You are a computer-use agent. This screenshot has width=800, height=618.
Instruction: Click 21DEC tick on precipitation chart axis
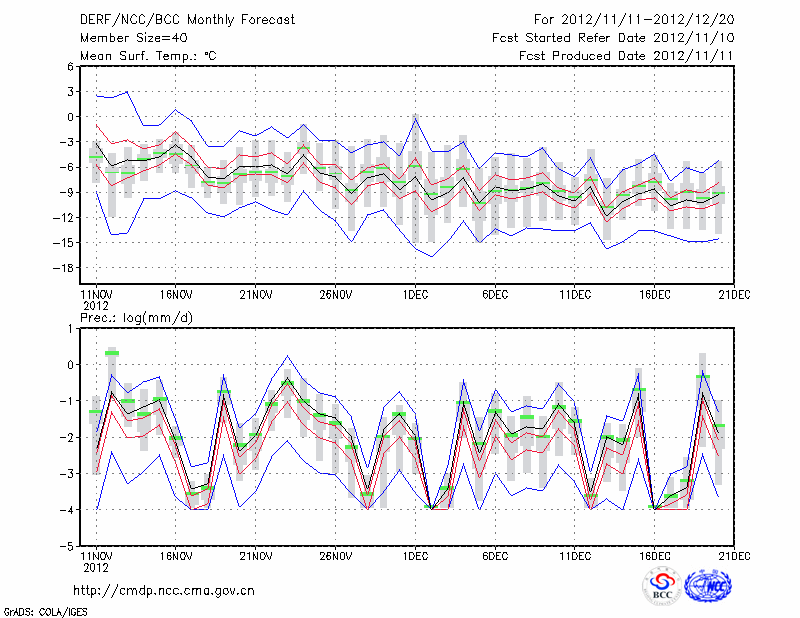(735, 556)
